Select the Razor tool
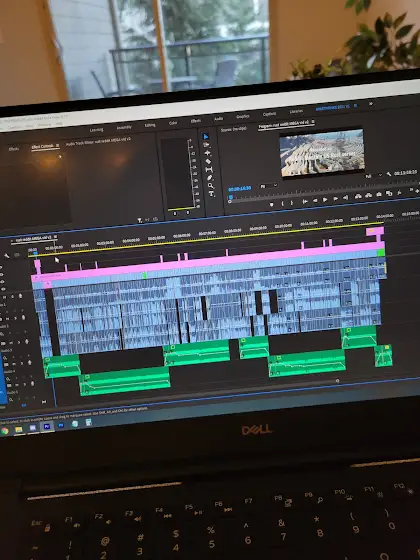420x560 pixels. pyautogui.click(x=208, y=161)
